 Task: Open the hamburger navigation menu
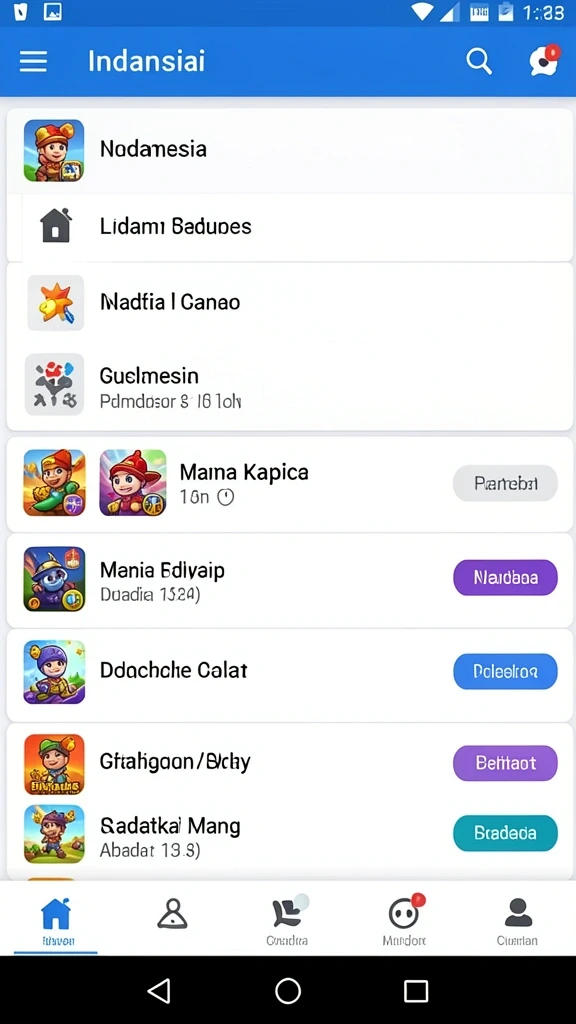[33, 61]
